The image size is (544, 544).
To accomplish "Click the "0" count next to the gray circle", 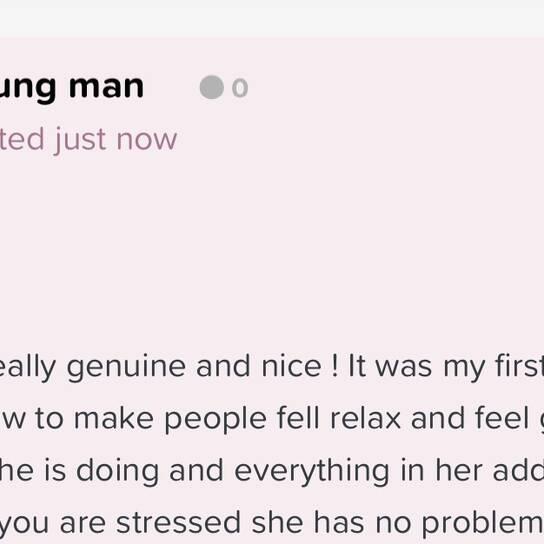I will pyautogui.click(x=240, y=88).
